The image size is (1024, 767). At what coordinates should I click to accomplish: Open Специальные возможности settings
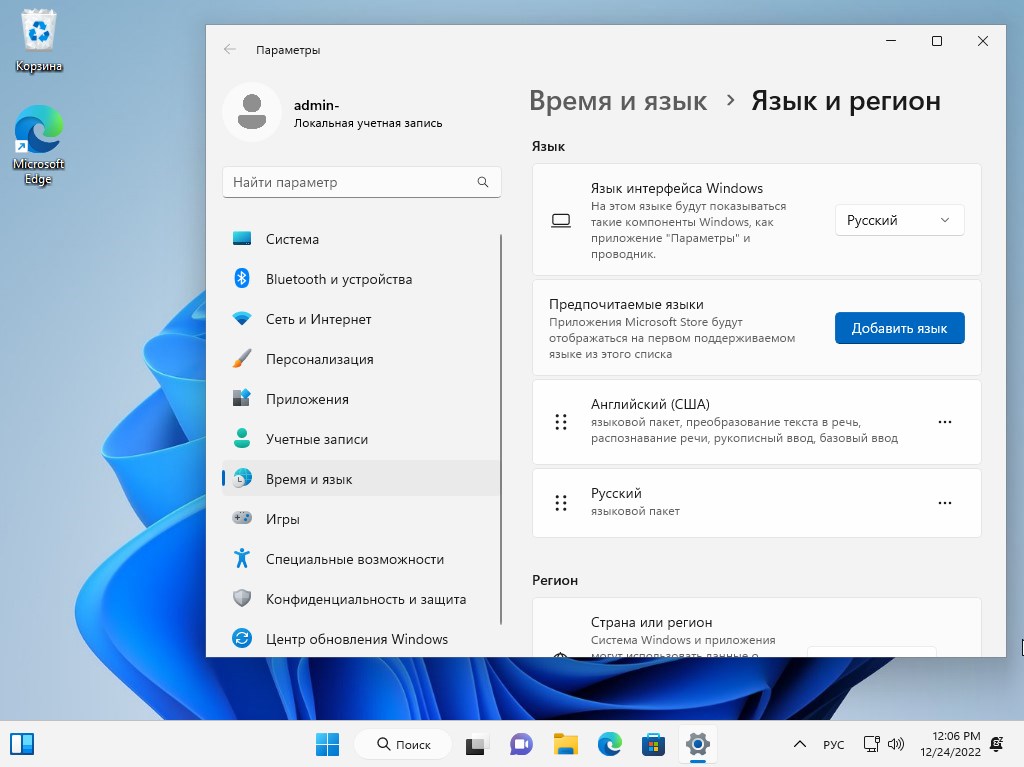356,559
